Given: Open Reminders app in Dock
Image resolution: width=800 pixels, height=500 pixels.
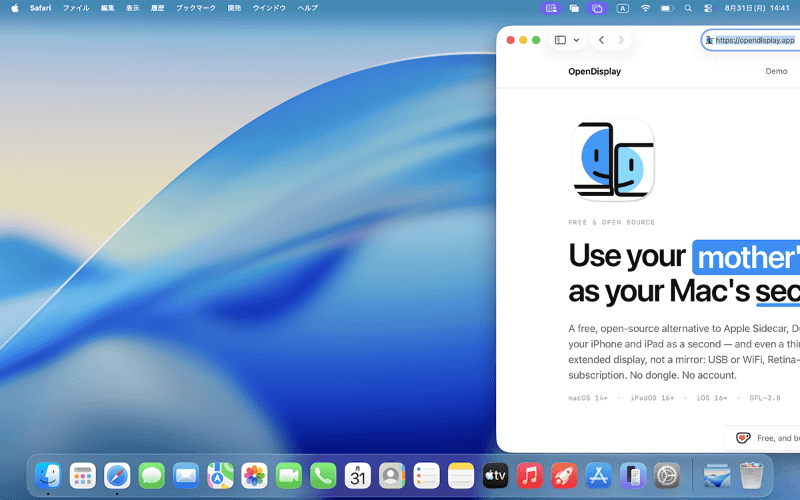Looking at the screenshot, I should tap(427, 476).
